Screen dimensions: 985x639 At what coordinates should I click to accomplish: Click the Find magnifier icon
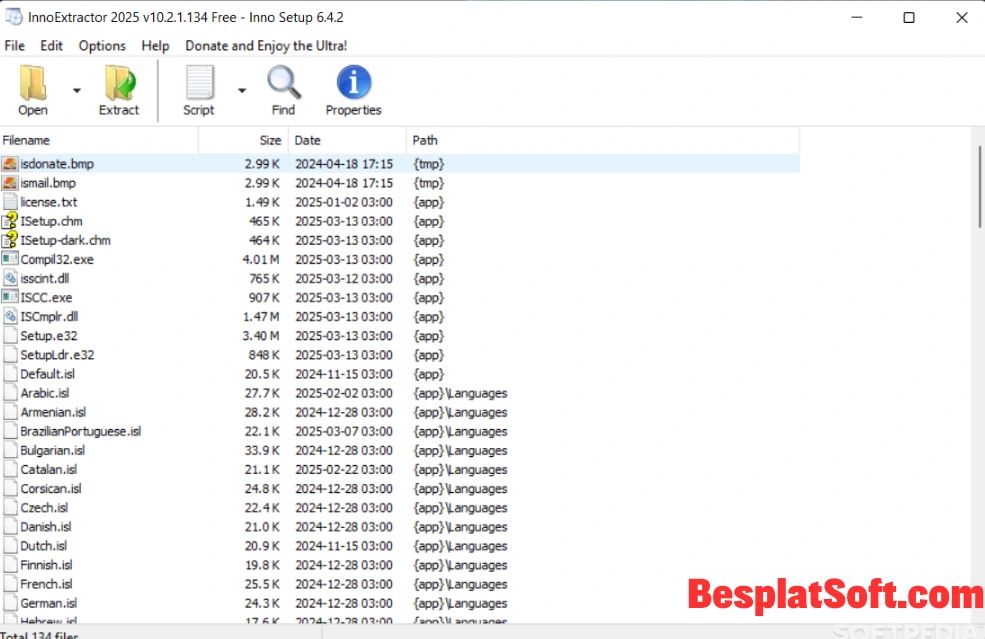pos(283,83)
